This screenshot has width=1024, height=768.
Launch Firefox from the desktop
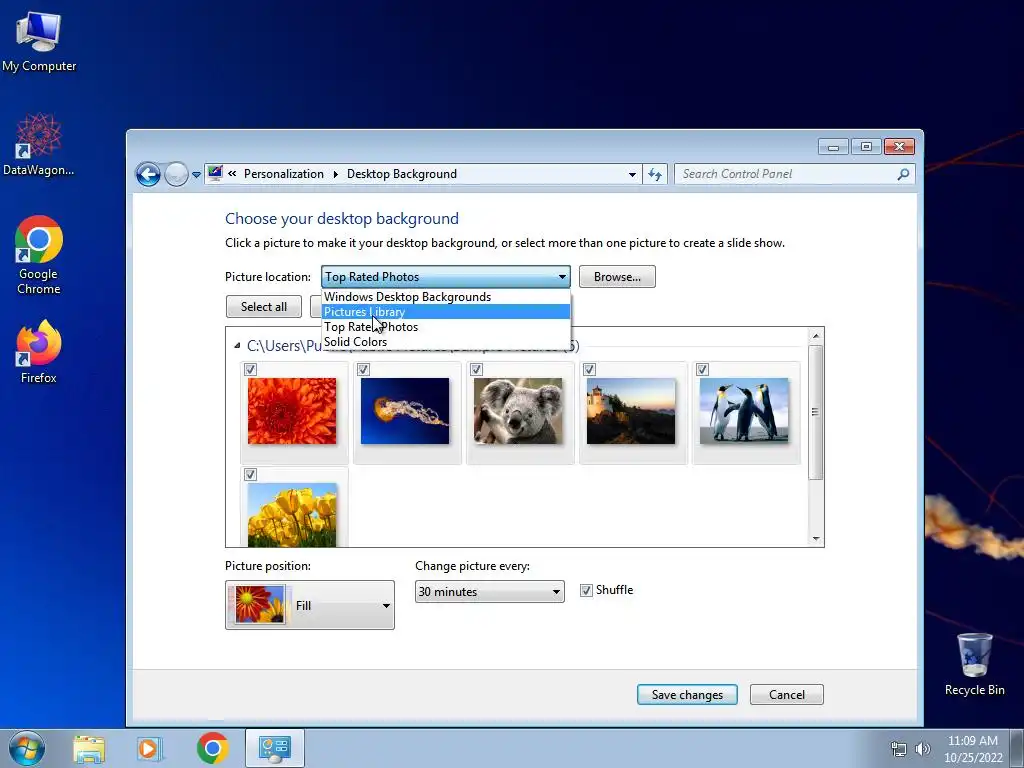[39, 351]
